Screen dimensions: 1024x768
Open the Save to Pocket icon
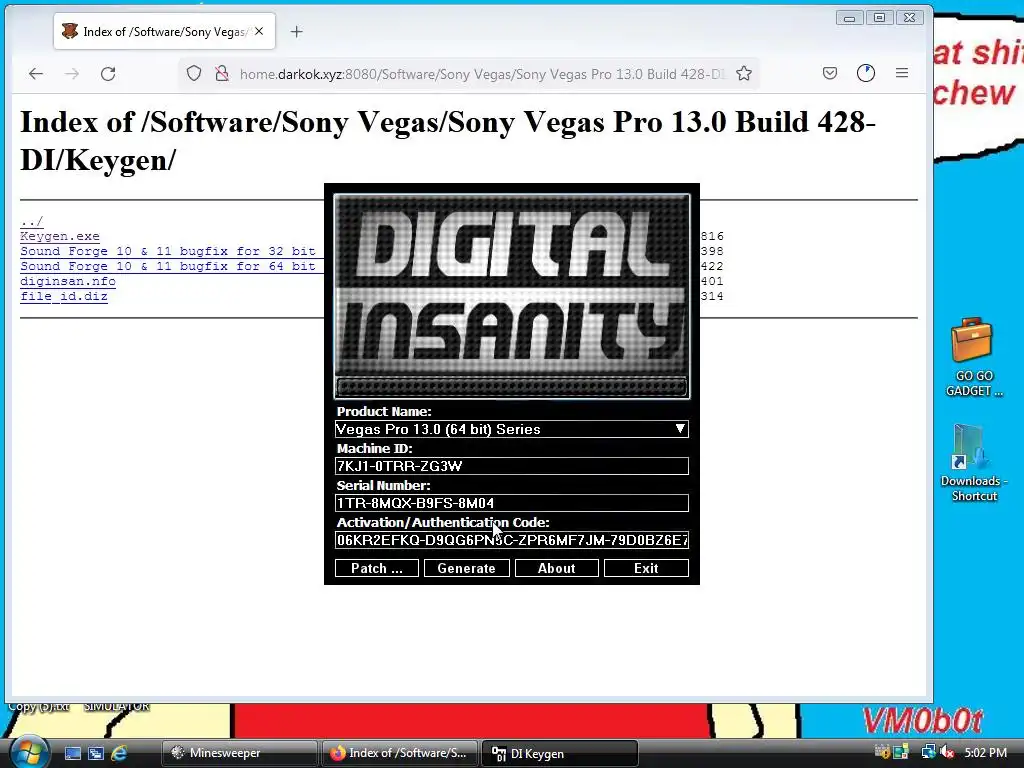click(x=830, y=73)
